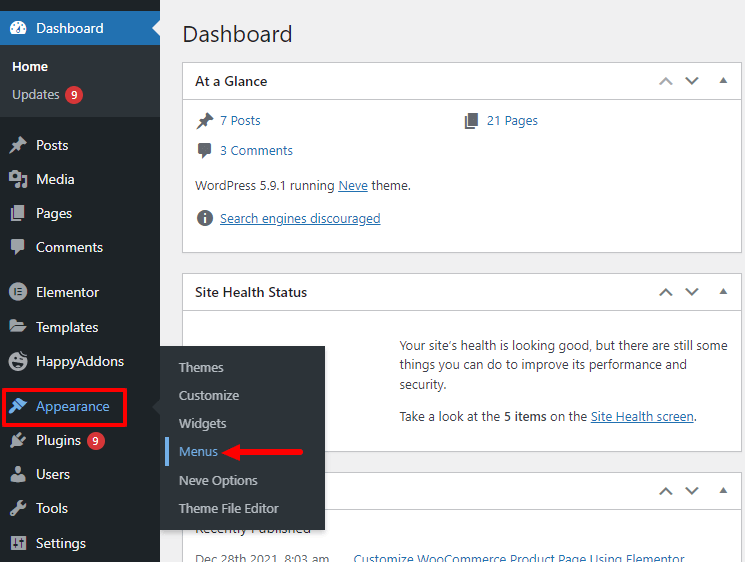The width and height of the screenshot is (745, 562).
Task: Open the Dashboard menu item
Action: pos(80,28)
